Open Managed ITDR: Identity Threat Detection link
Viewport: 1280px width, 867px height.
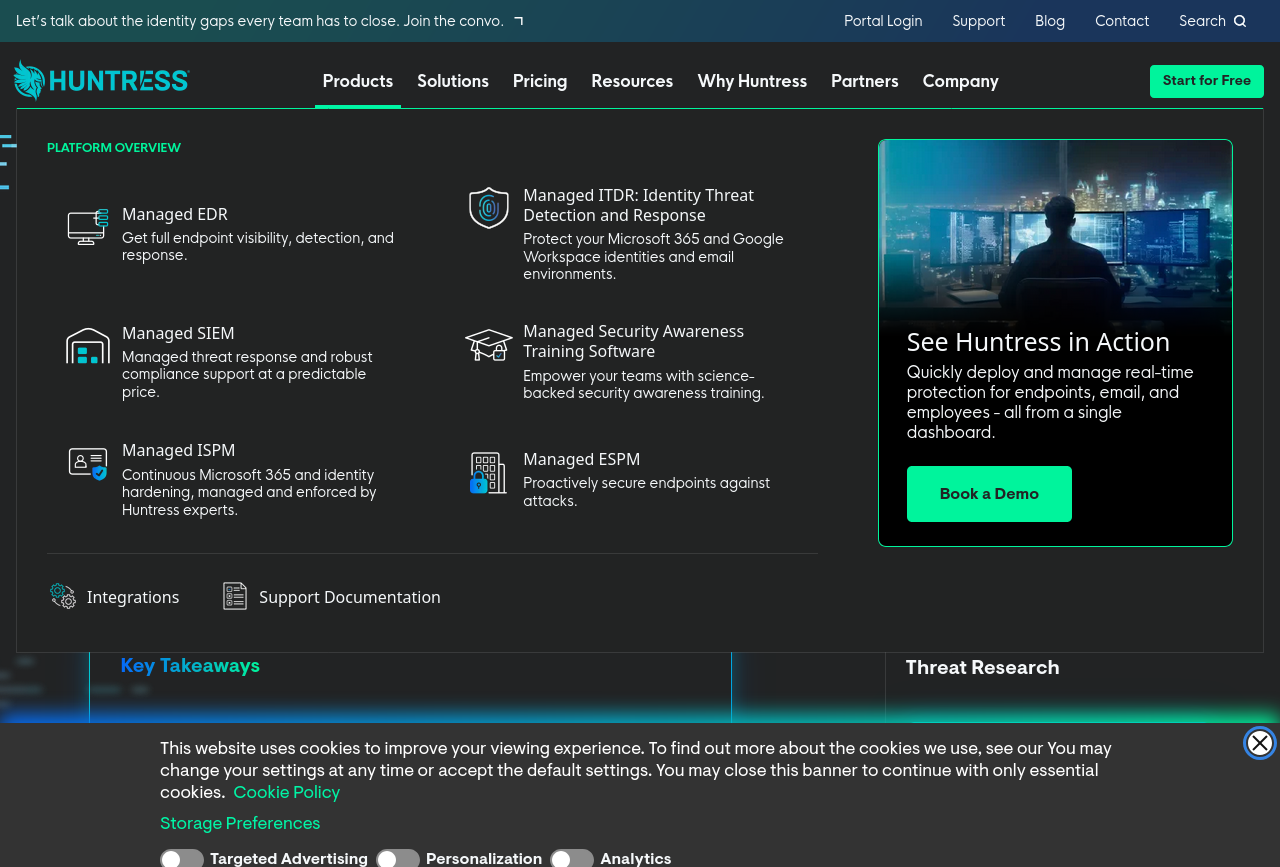click(638, 205)
